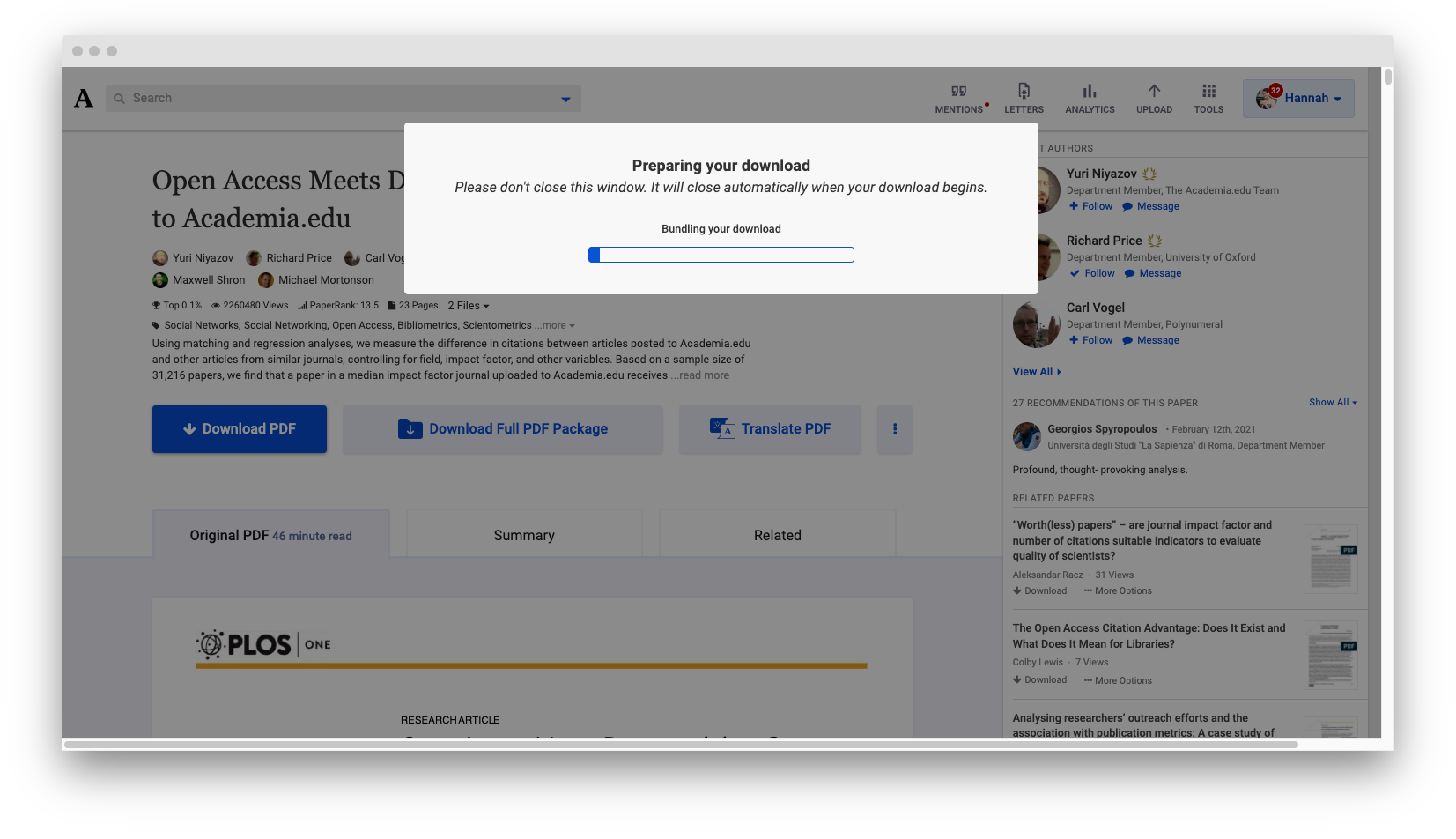This screenshot has width=1456, height=839.
Task: Click the vertical scrollbar thumb
Action: point(1388,77)
